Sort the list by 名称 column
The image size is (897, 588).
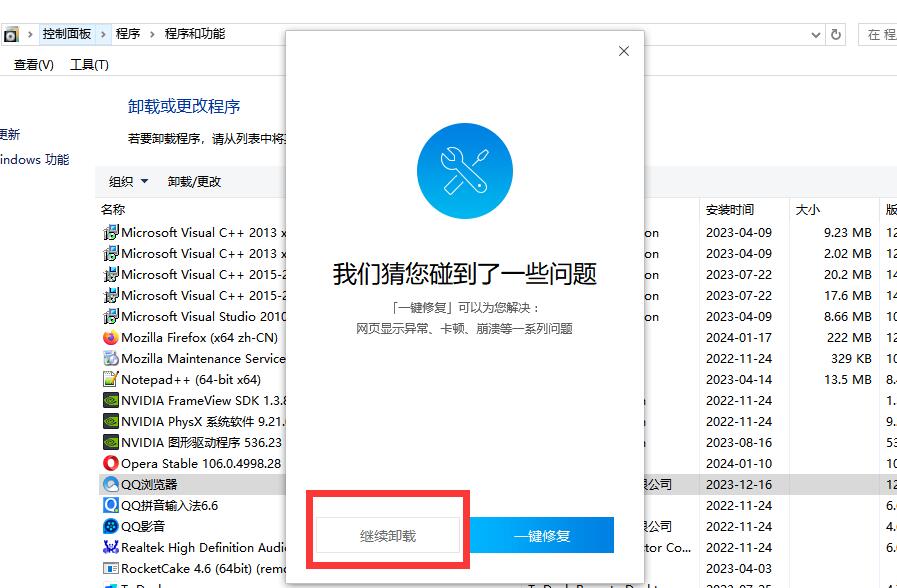click(113, 209)
